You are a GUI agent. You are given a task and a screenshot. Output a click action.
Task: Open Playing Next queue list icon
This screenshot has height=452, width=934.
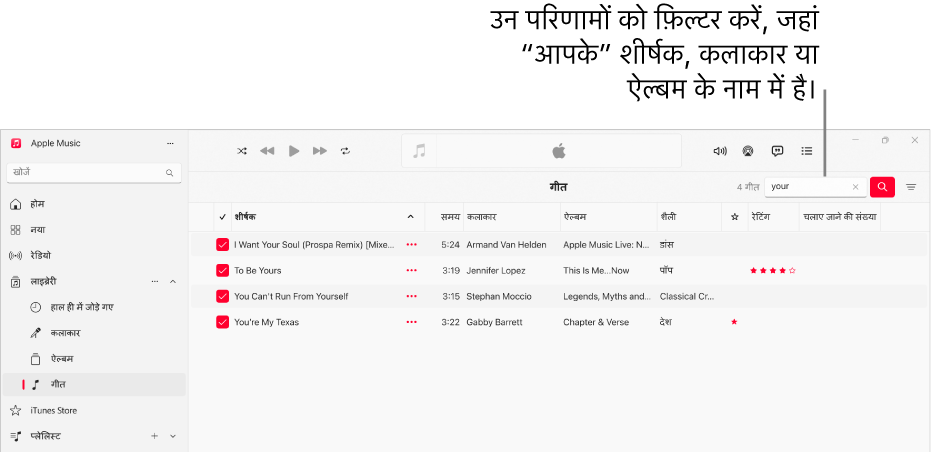pos(807,151)
